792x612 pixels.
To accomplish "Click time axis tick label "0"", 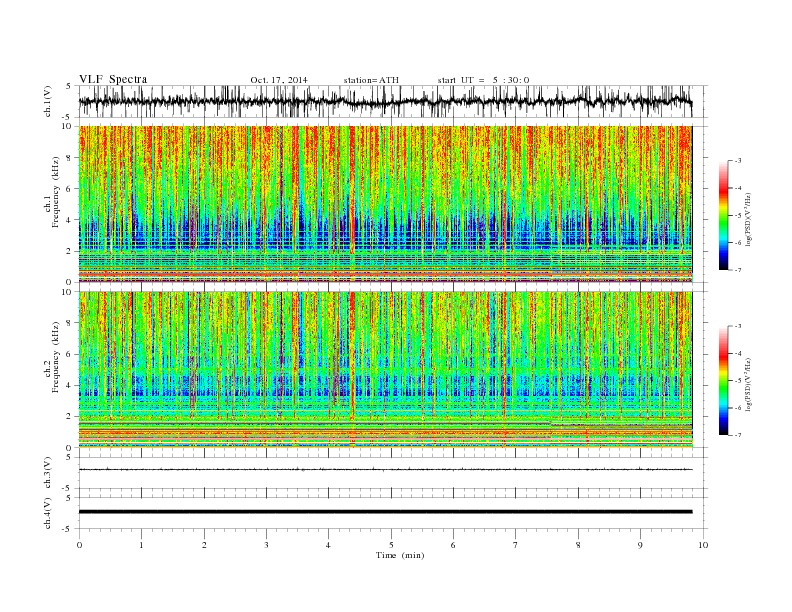I will (x=79, y=545).
